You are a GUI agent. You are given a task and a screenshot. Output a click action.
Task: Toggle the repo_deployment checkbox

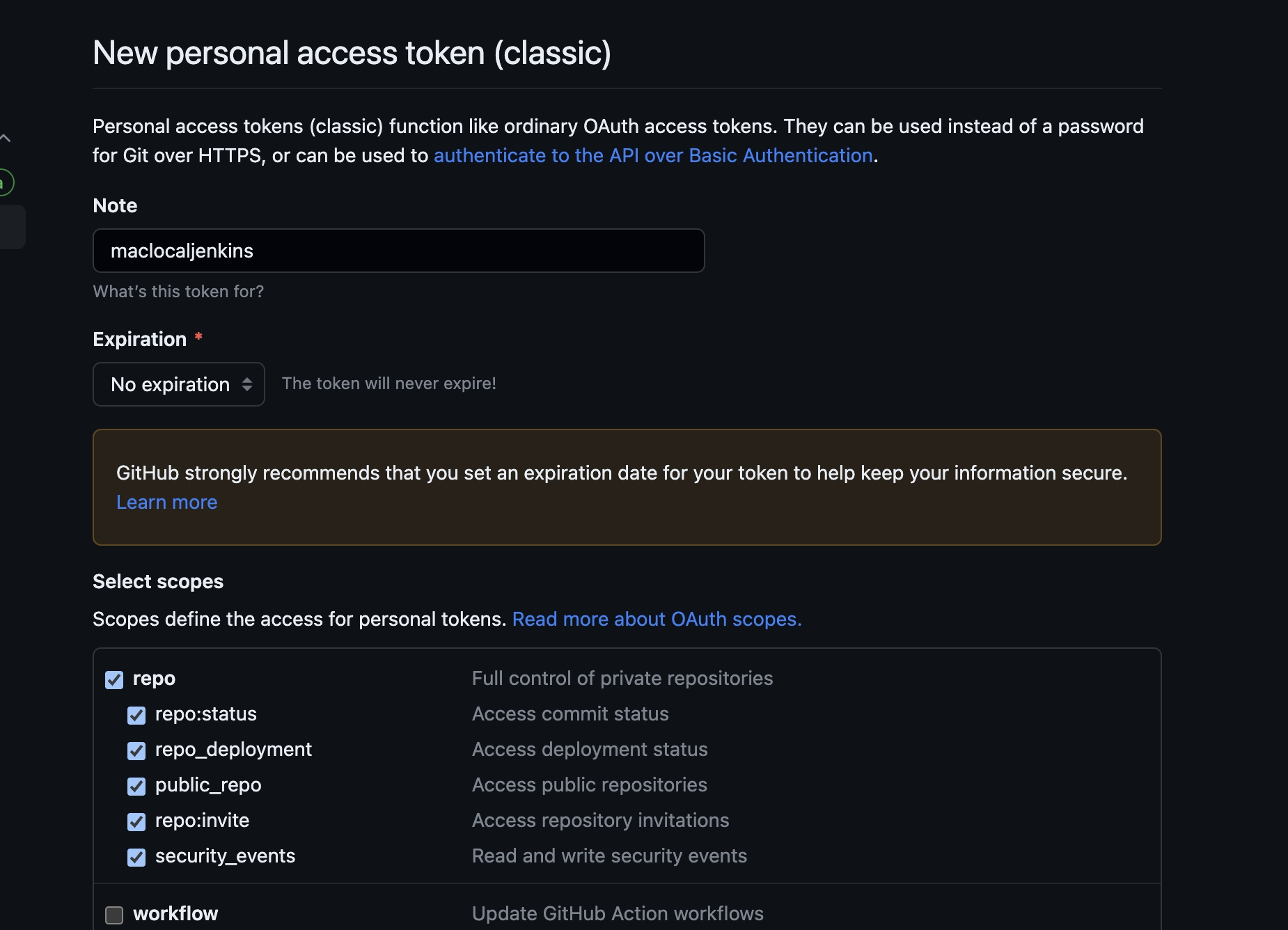click(136, 750)
